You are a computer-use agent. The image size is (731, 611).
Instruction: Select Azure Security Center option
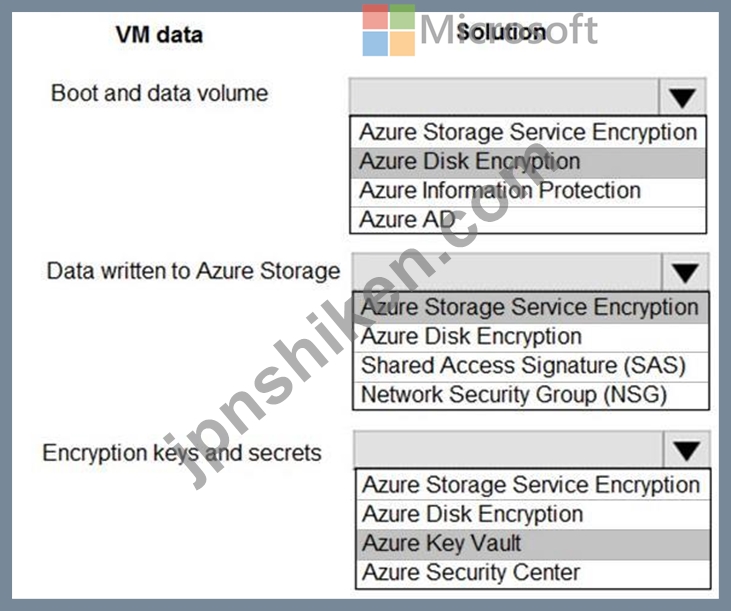533,573
